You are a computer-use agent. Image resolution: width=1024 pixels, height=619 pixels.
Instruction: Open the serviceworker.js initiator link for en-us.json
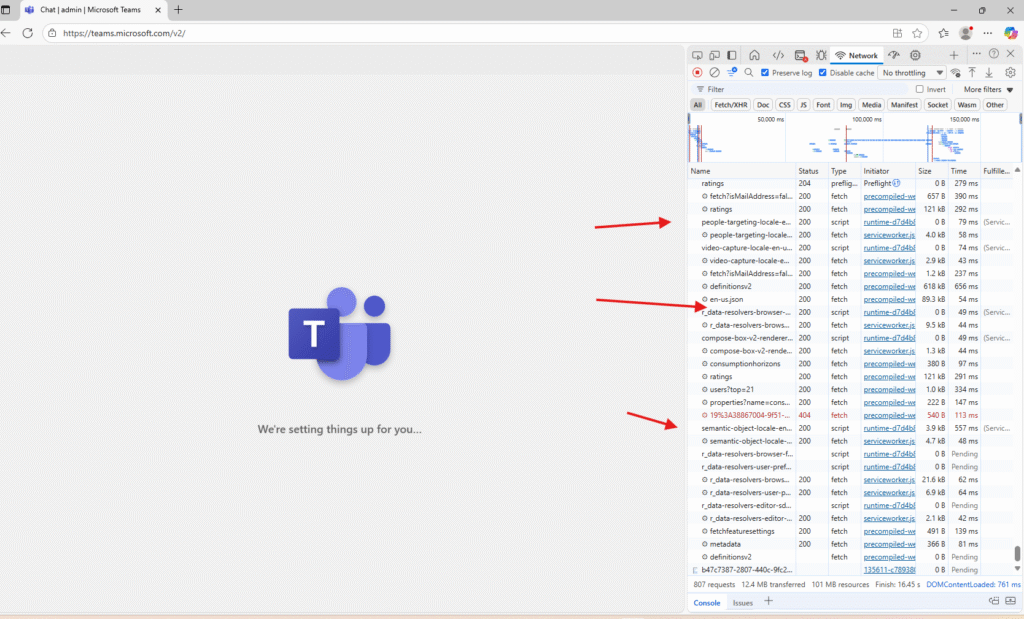click(889, 299)
